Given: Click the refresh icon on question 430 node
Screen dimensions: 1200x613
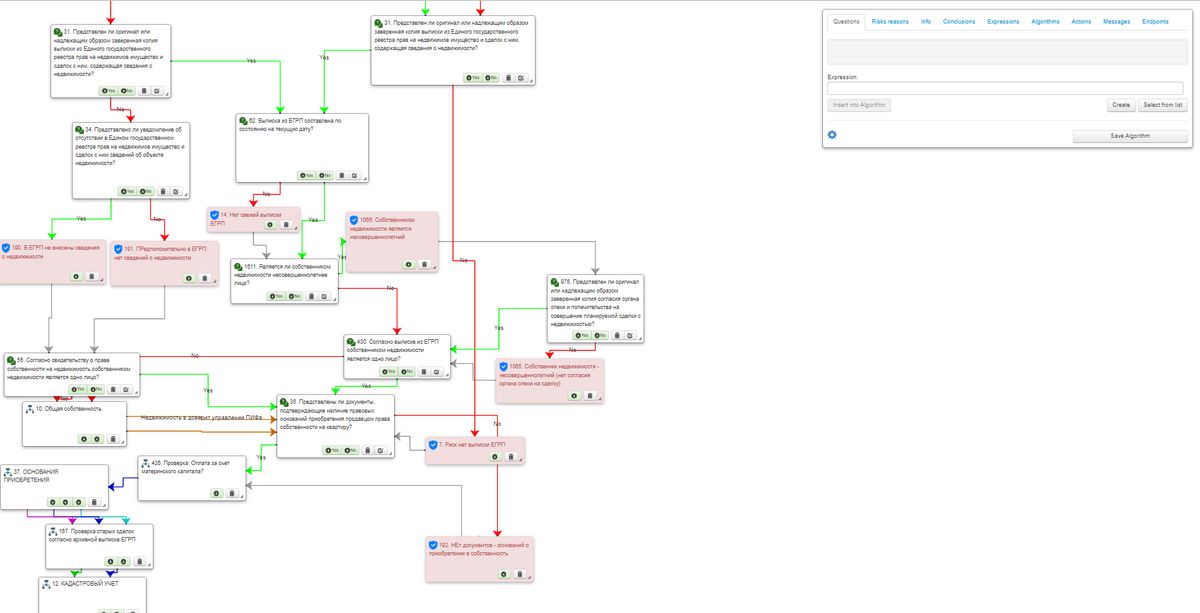Looking at the screenshot, I should (437, 372).
